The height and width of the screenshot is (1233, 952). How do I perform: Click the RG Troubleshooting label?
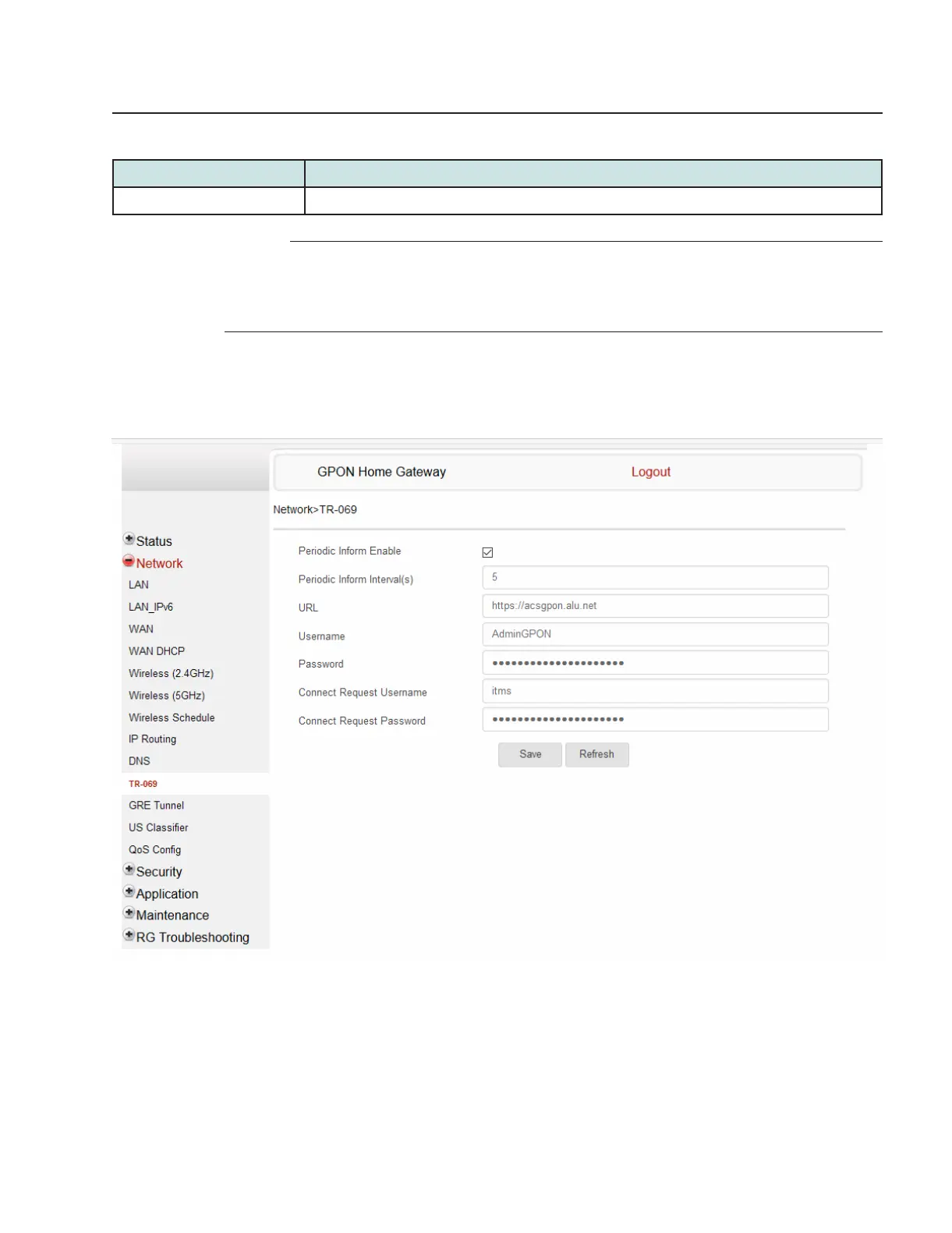click(x=193, y=937)
